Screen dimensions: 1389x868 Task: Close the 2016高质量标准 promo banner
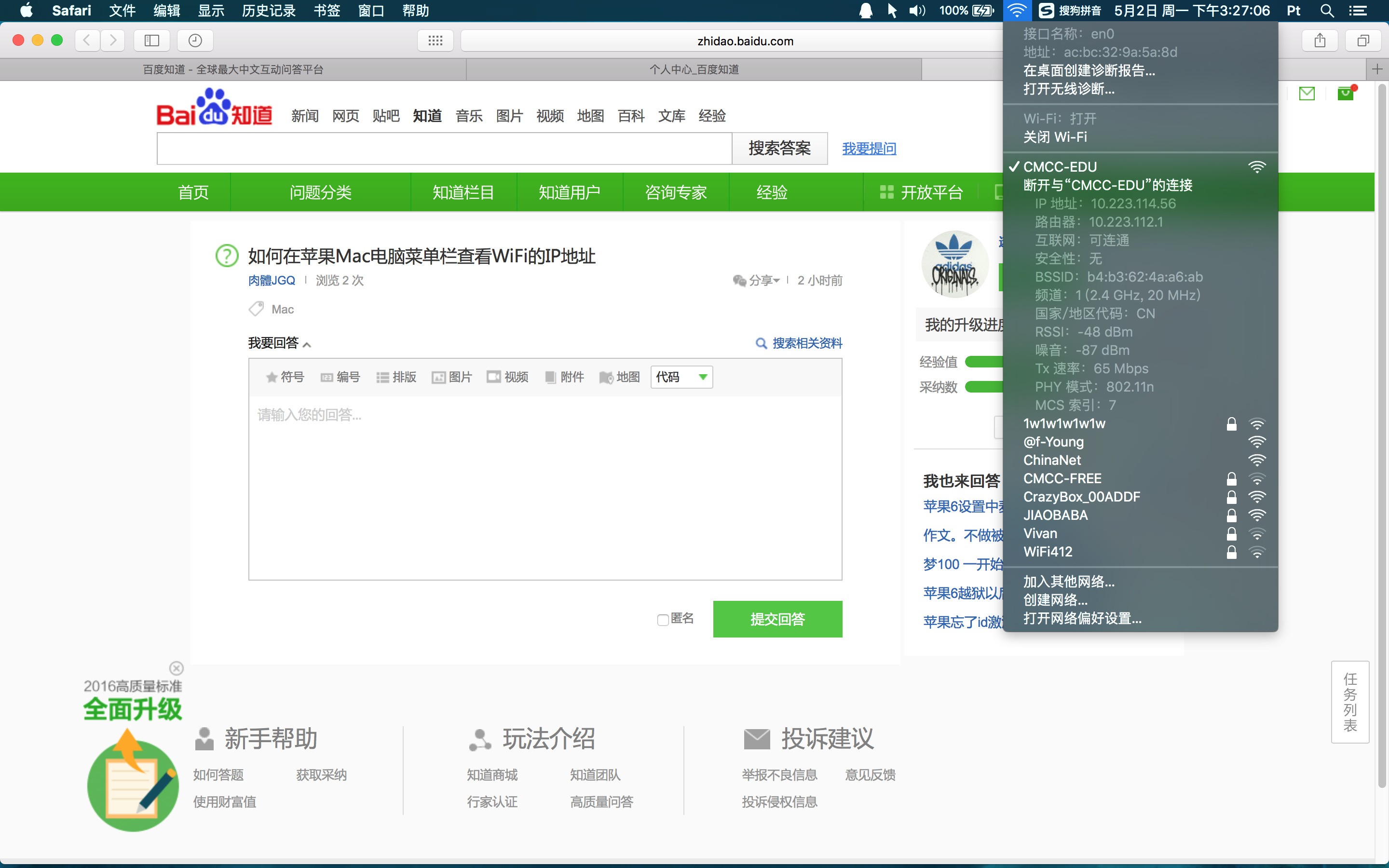pyautogui.click(x=176, y=668)
